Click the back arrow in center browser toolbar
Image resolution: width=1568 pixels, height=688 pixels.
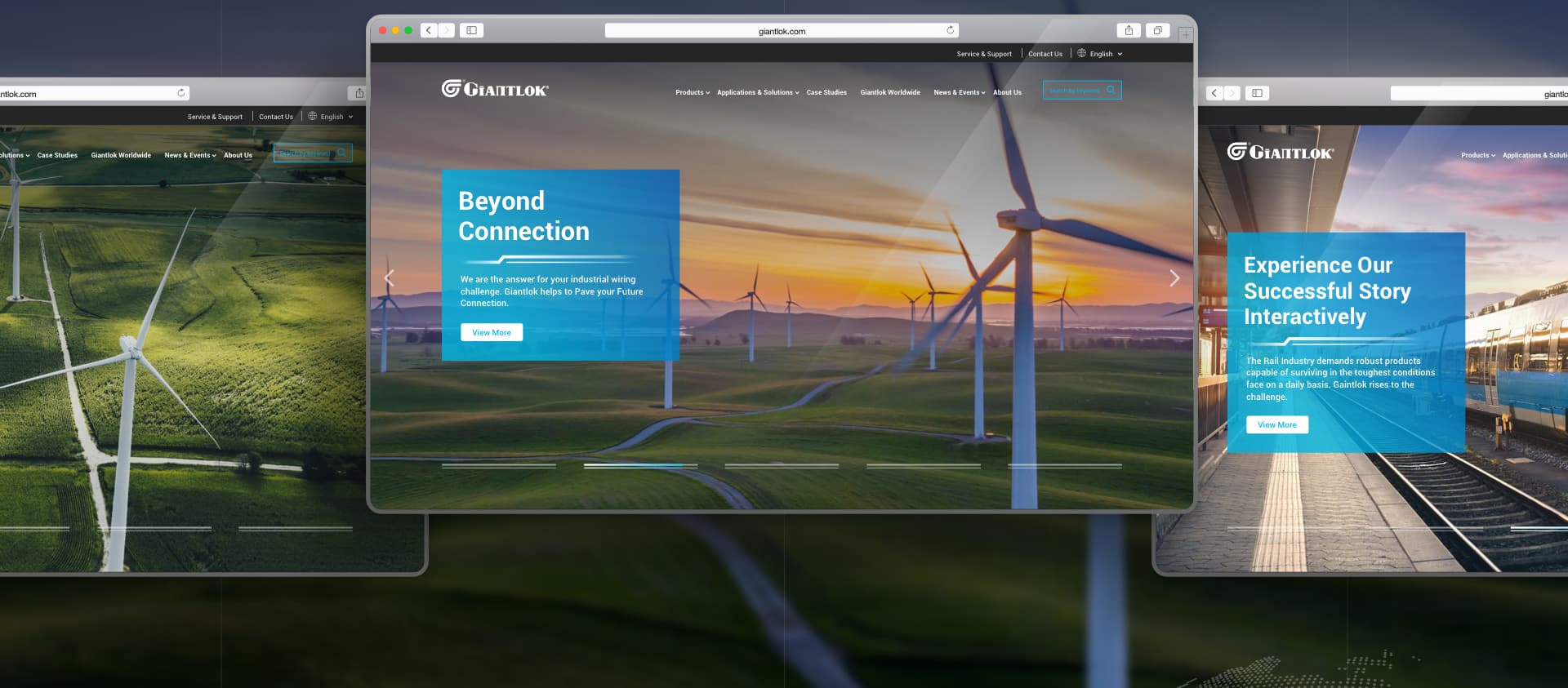click(x=429, y=30)
